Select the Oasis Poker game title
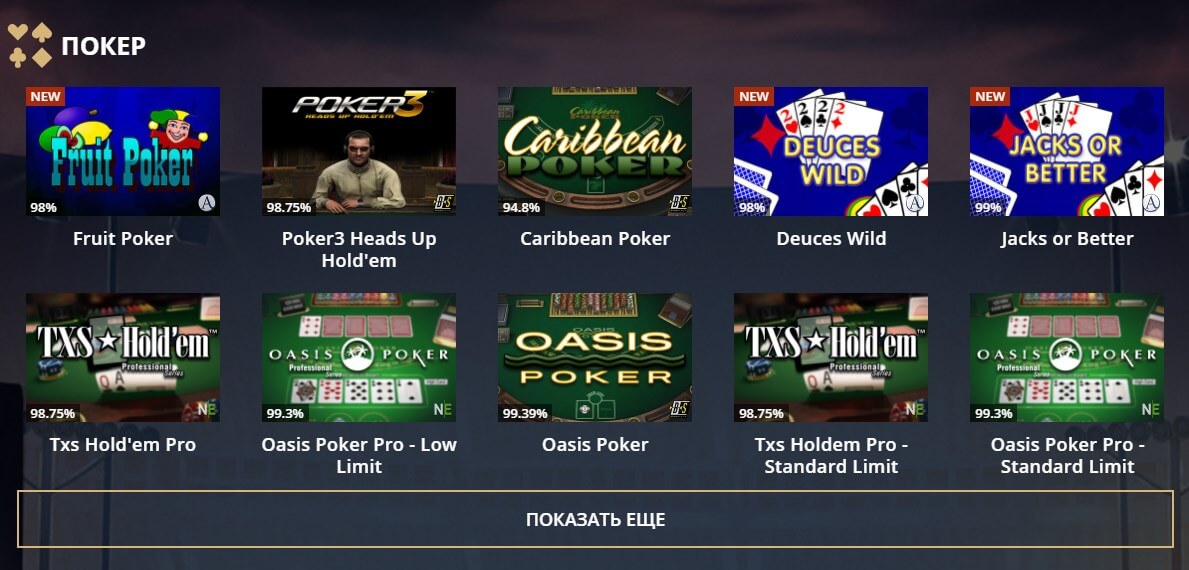 coord(594,445)
